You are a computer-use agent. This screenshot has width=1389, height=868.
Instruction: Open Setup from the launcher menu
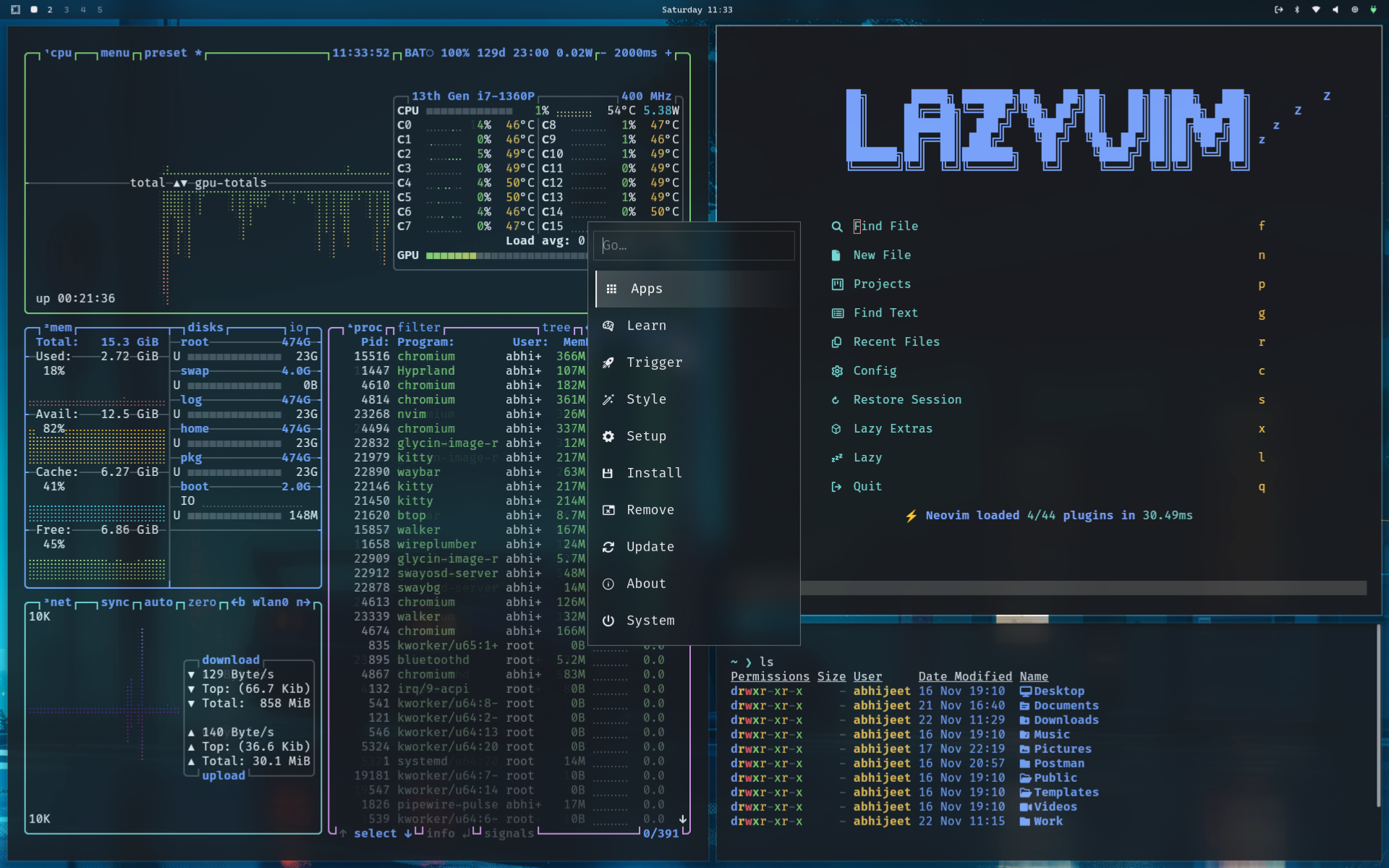(694, 436)
